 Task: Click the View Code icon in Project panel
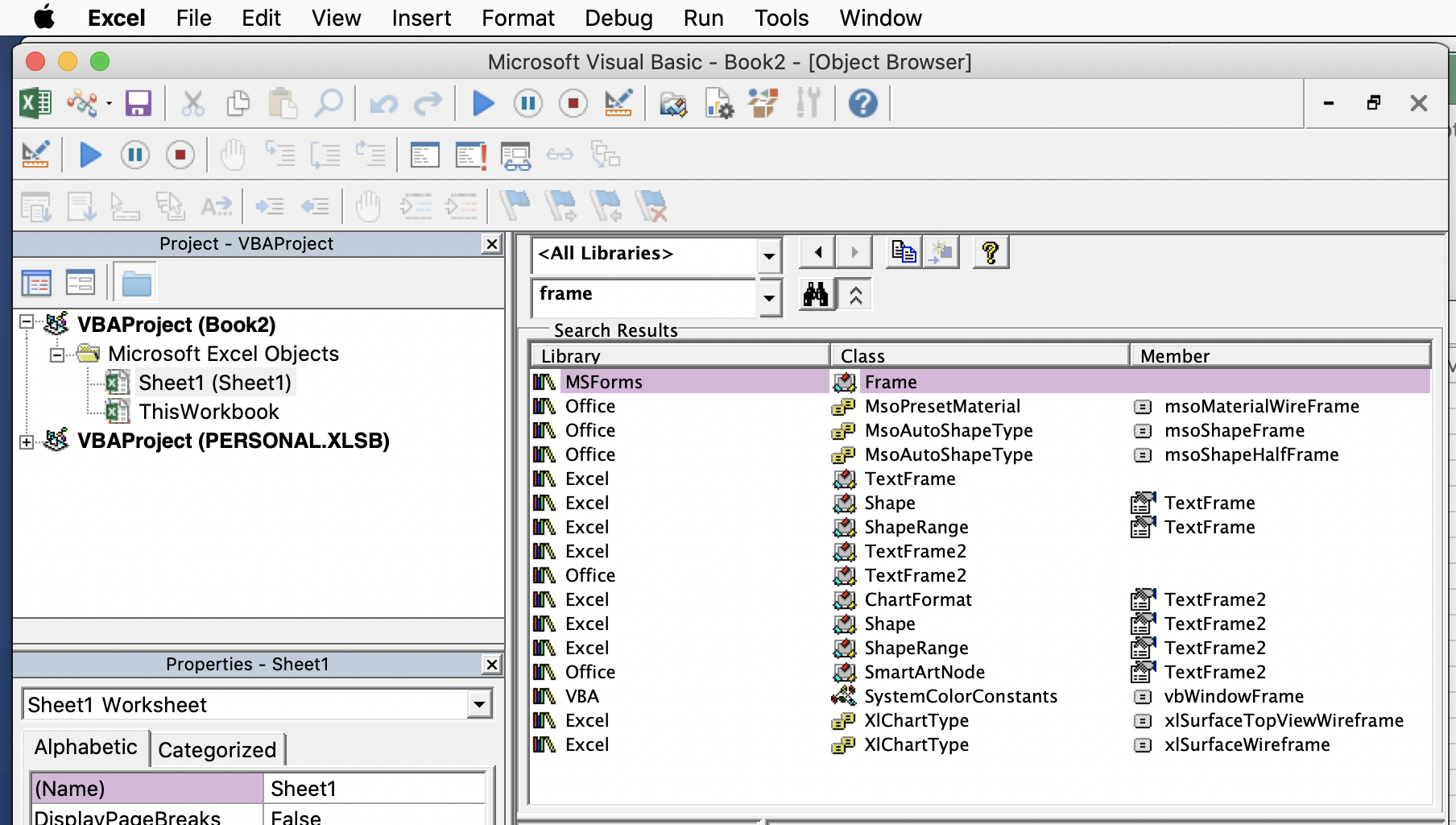[x=36, y=283]
